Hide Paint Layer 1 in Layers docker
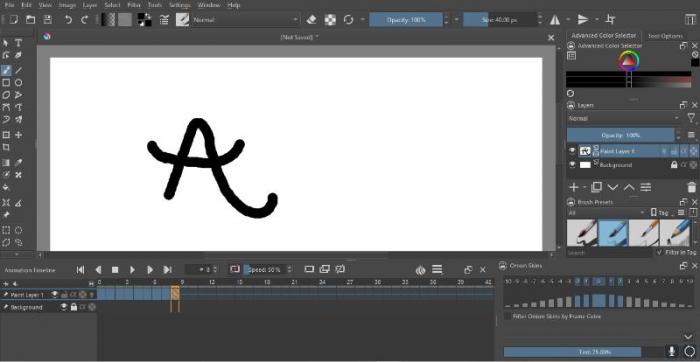The width and height of the screenshot is (700, 362). [572, 151]
